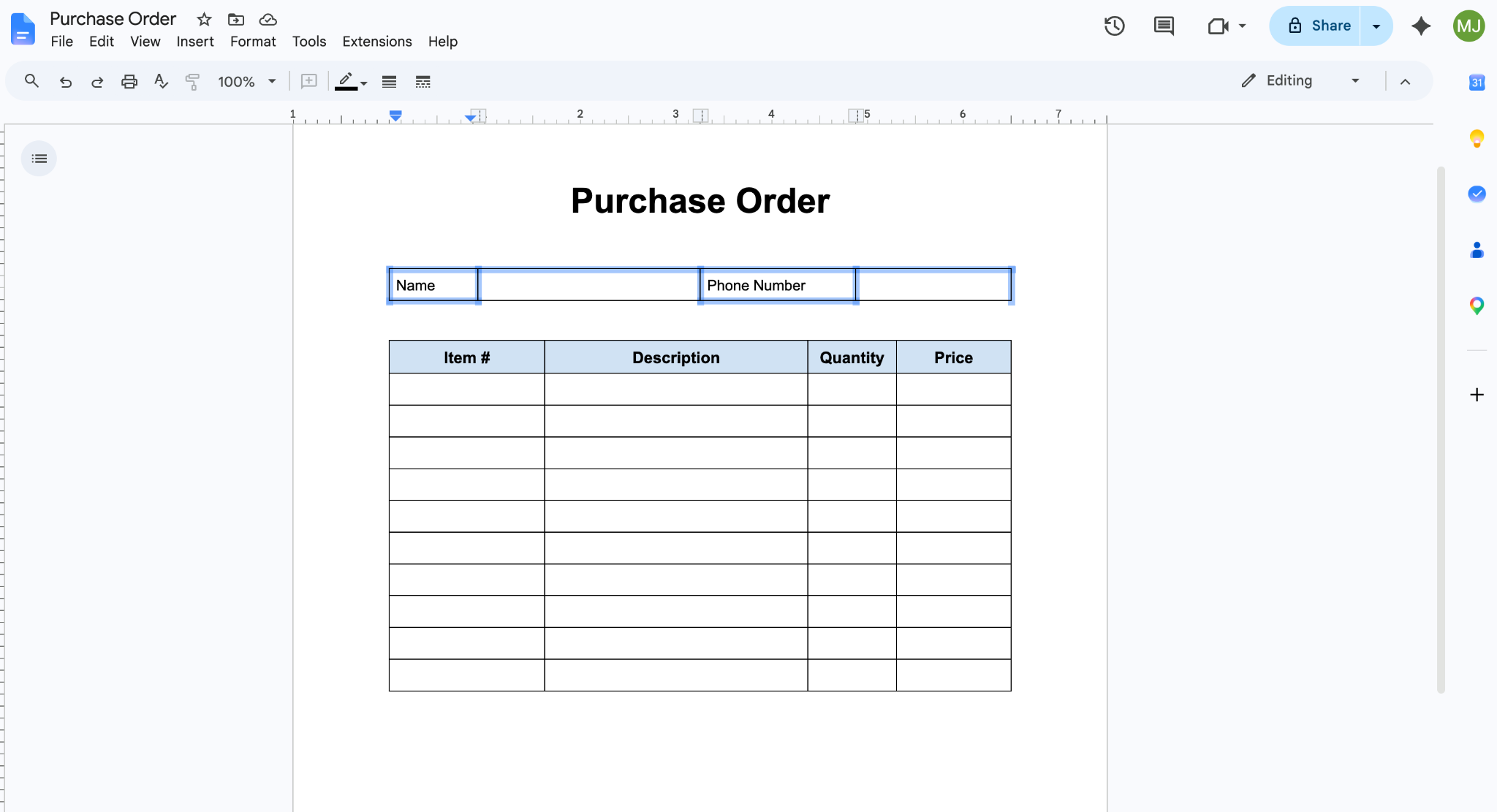The height and width of the screenshot is (812, 1497).
Task: Print the document using printer icon
Action: pos(129,82)
